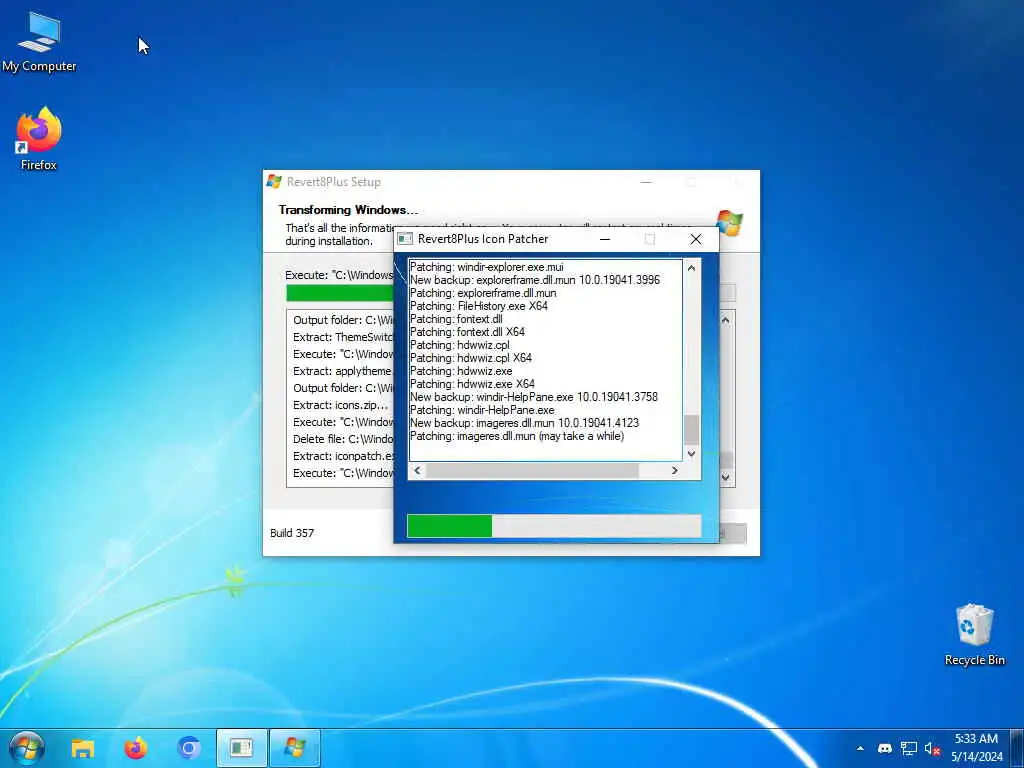The width and height of the screenshot is (1024, 768).
Task: Open File Explorer from the taskbar
Action: [83, 748]
